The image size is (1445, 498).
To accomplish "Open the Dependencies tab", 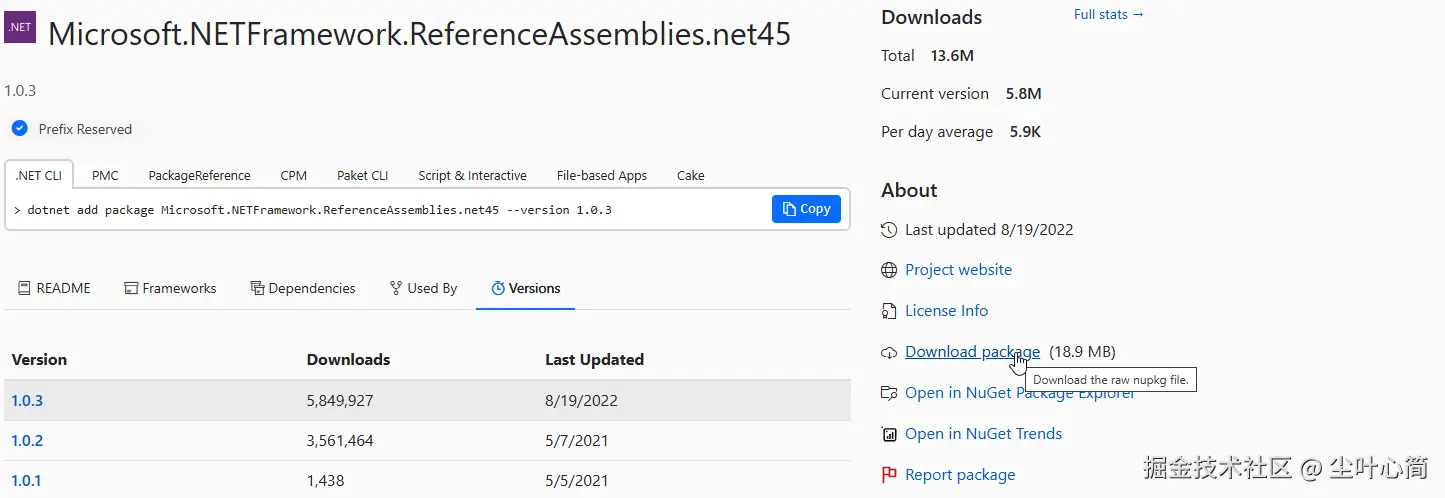I will 302,288.
